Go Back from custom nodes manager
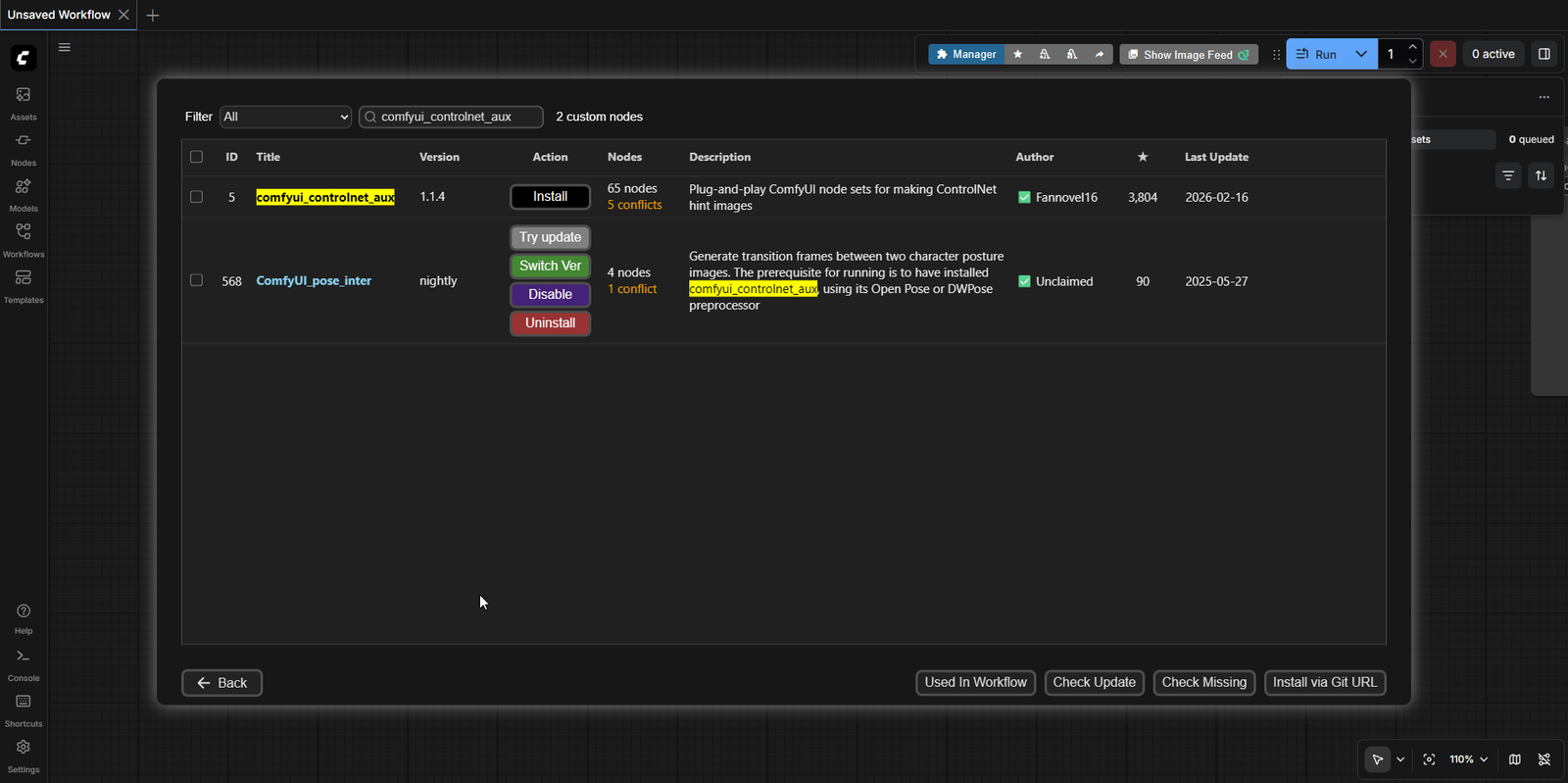 [222, 683]
